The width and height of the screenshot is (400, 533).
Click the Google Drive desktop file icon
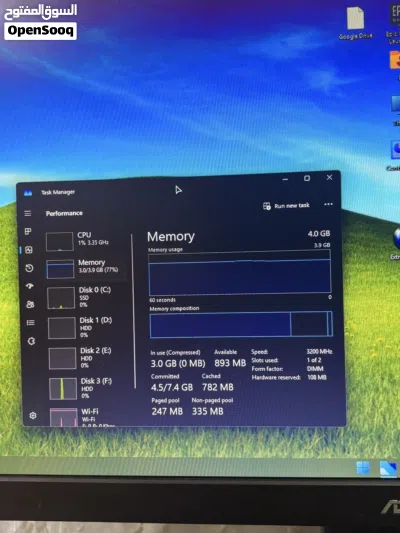click(x=355, y=22)
